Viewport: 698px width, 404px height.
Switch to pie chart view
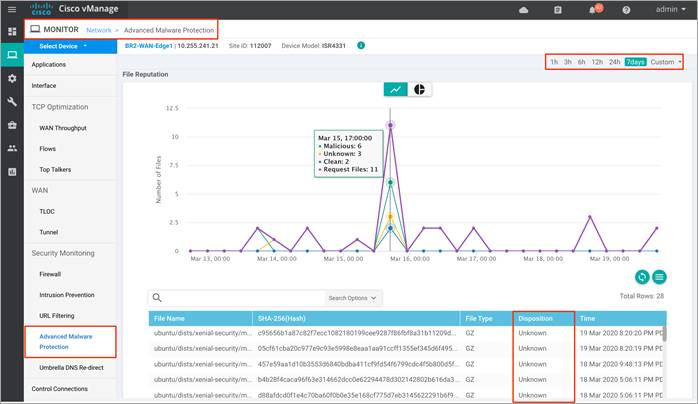point(419,89)
